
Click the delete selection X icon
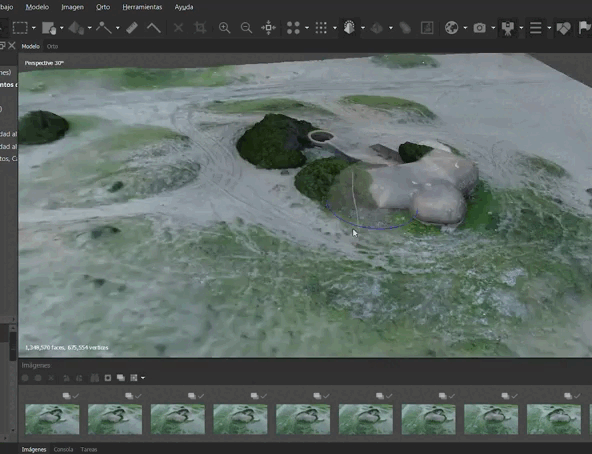coord(178,28)
